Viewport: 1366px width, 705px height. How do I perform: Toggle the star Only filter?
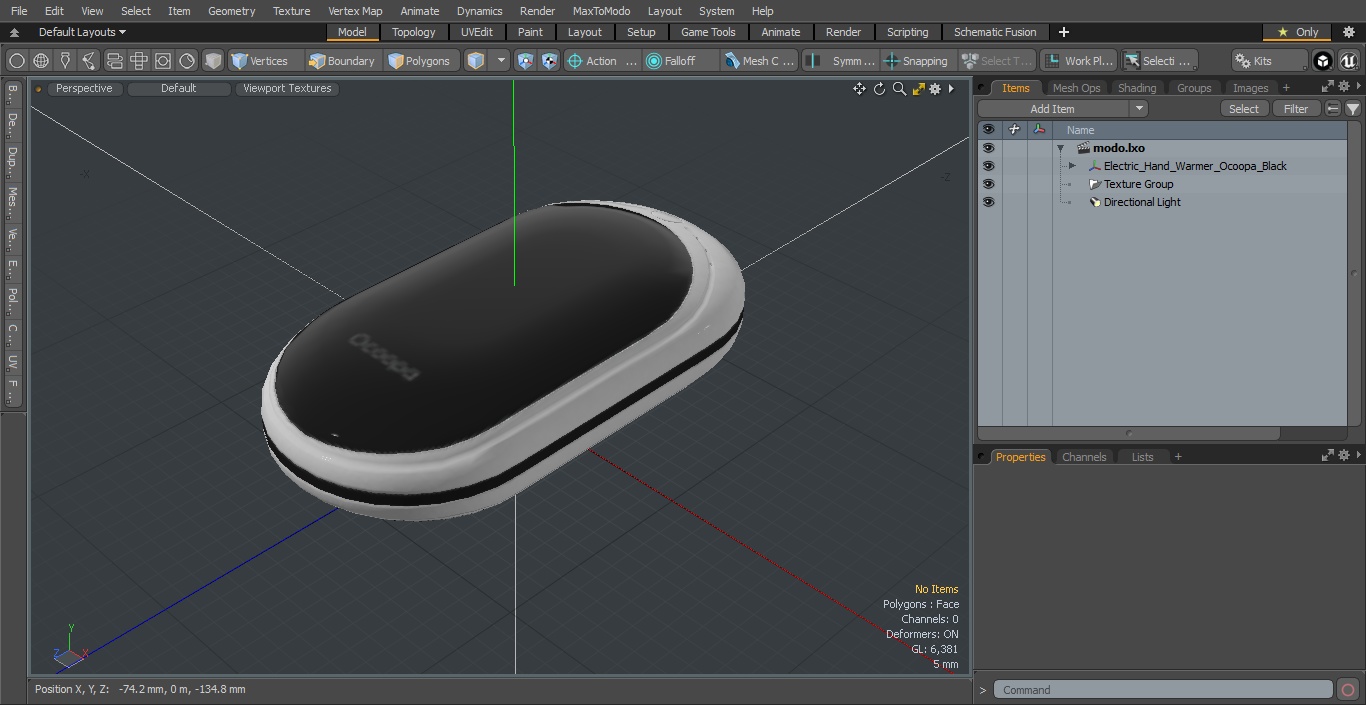click(1297, 32)
